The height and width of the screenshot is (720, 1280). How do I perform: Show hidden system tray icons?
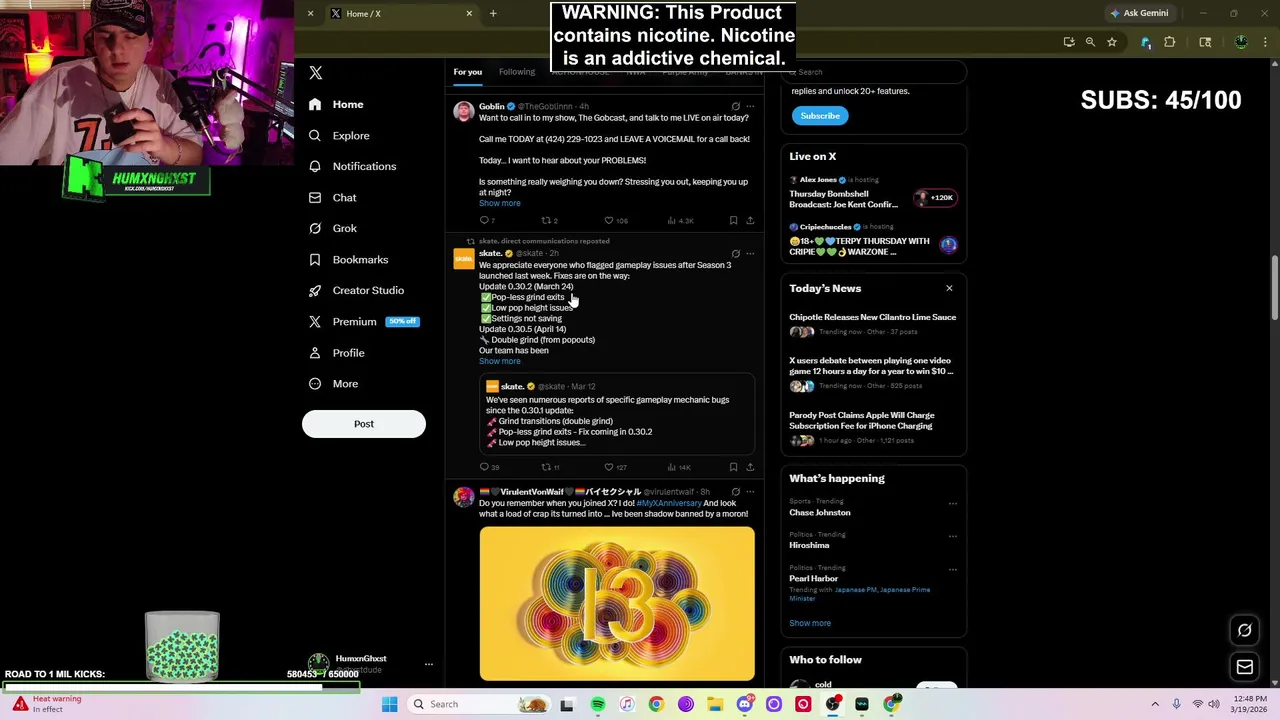[x=1155, y=704]
